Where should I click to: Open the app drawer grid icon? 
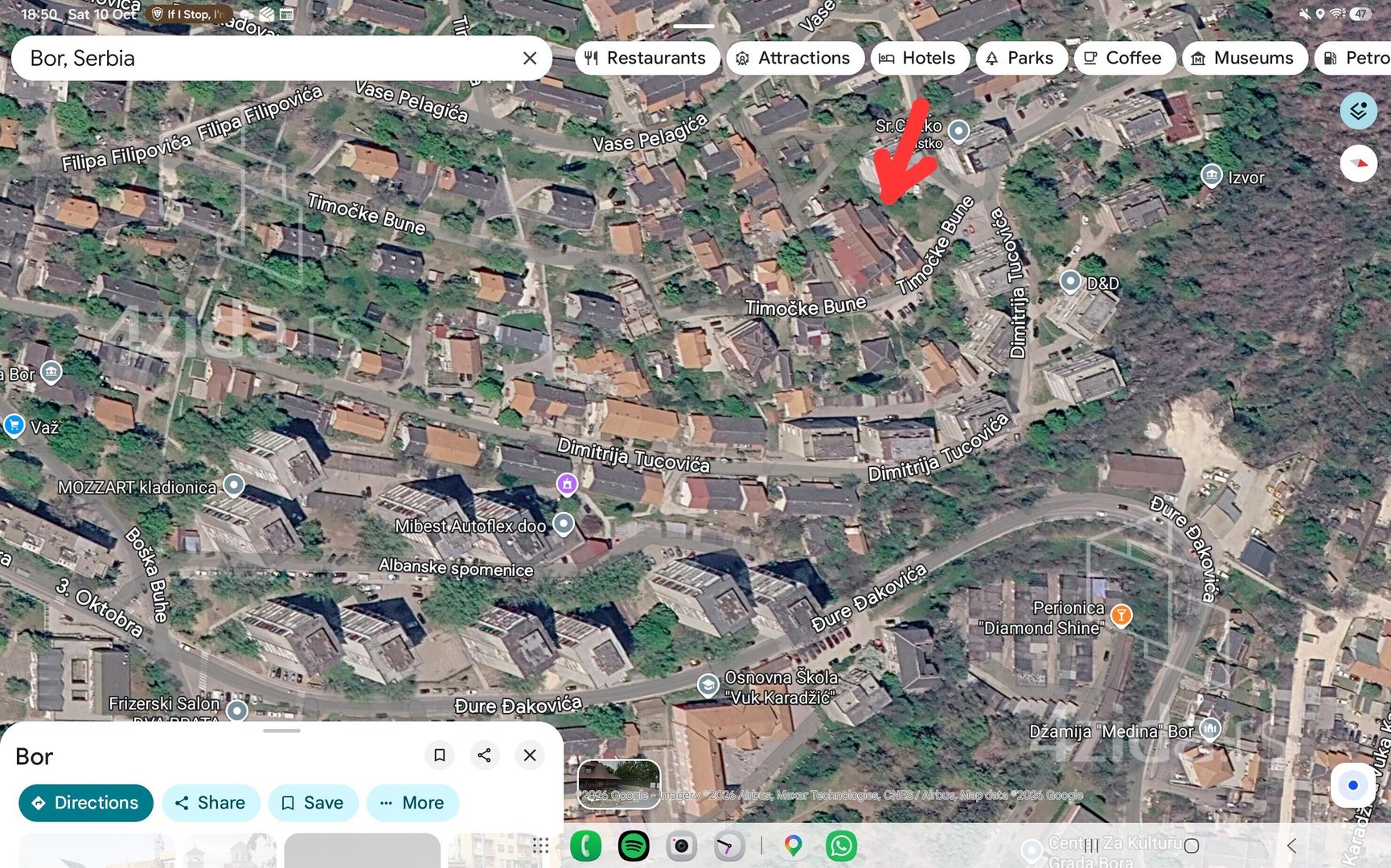pos(540,845)
